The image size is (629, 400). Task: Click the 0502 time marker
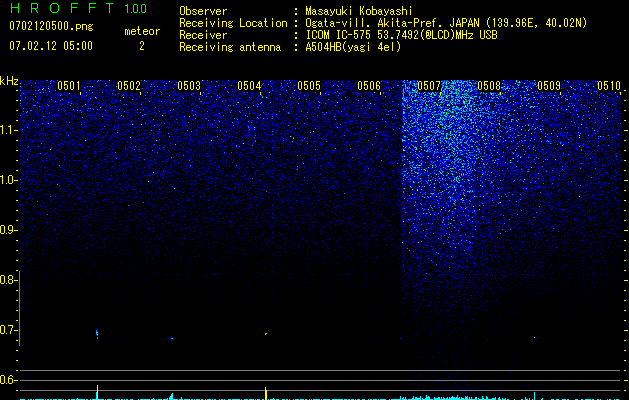(129, 86)
